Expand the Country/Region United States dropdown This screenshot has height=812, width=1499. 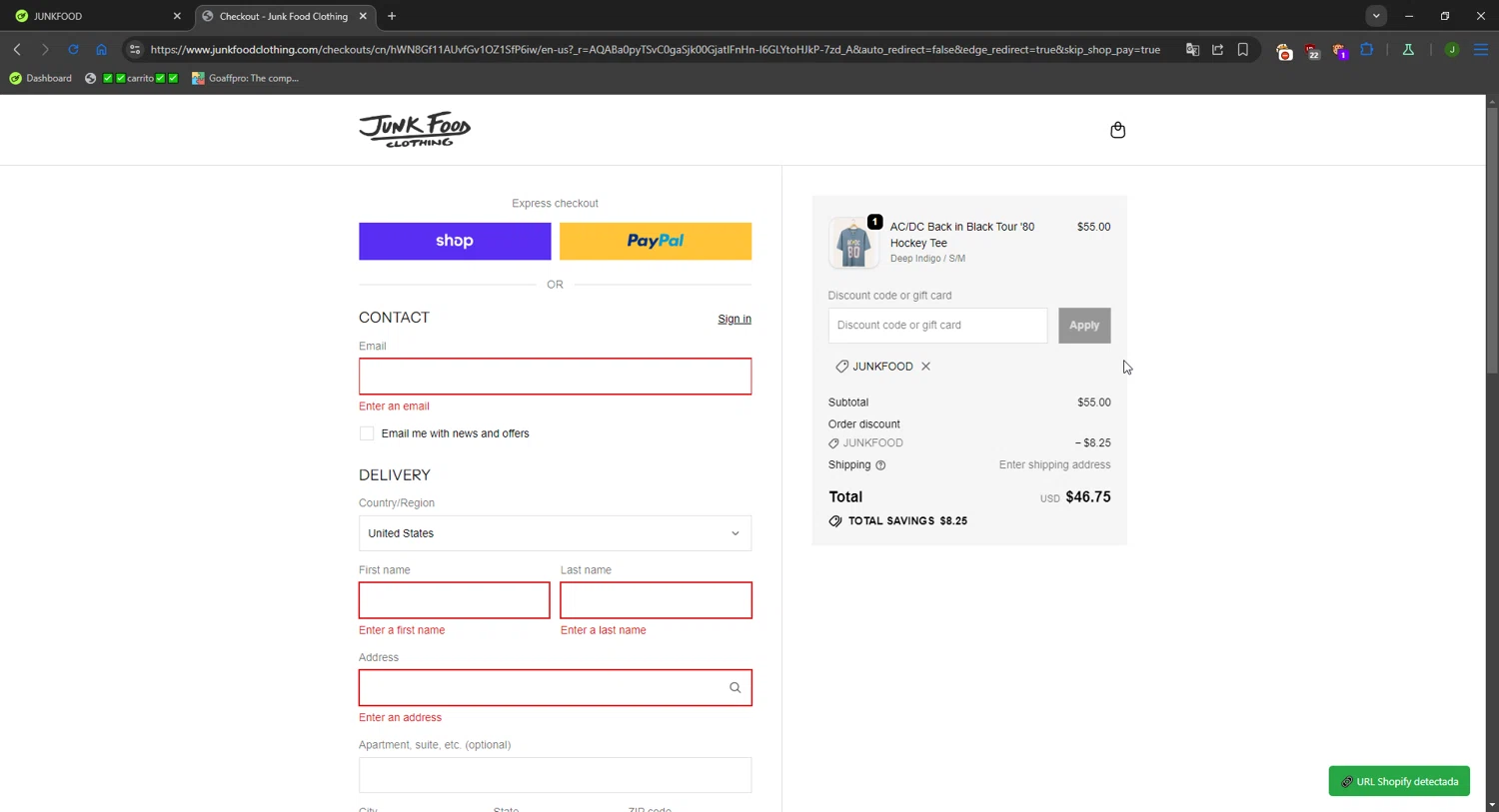pos(555,533)
